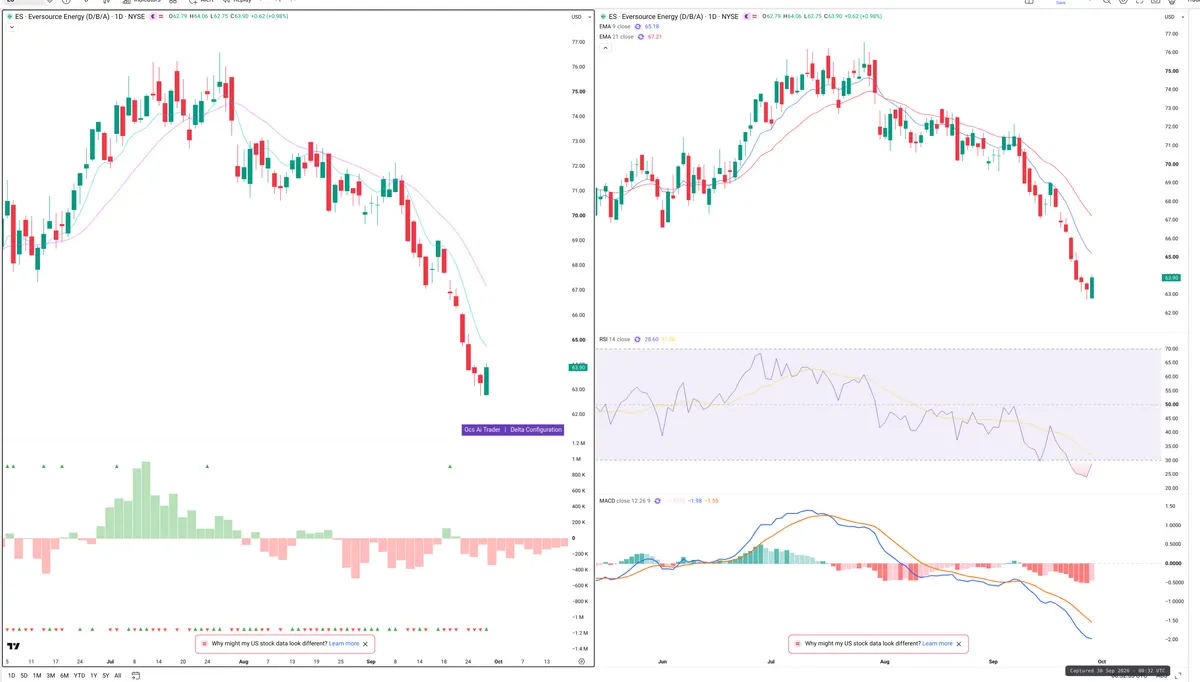Click the left chart's extended-hours session indicator icon
Image resolution: width=1200 pixels, height=682 pixels.
(x=153, y=16)
